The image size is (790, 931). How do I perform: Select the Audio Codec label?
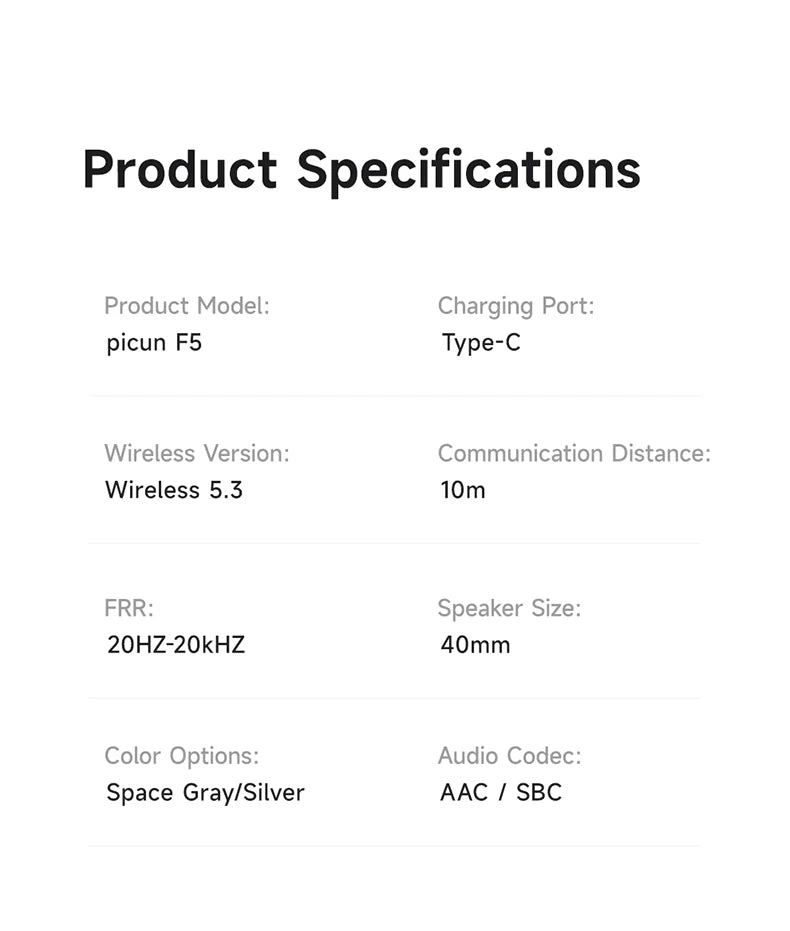point(509,756)
